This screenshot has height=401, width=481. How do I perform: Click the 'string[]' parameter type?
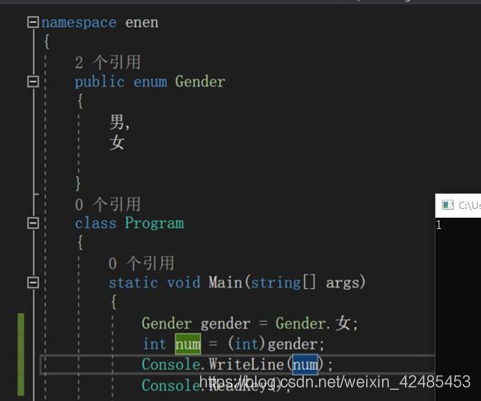click(x=283, y=283)
